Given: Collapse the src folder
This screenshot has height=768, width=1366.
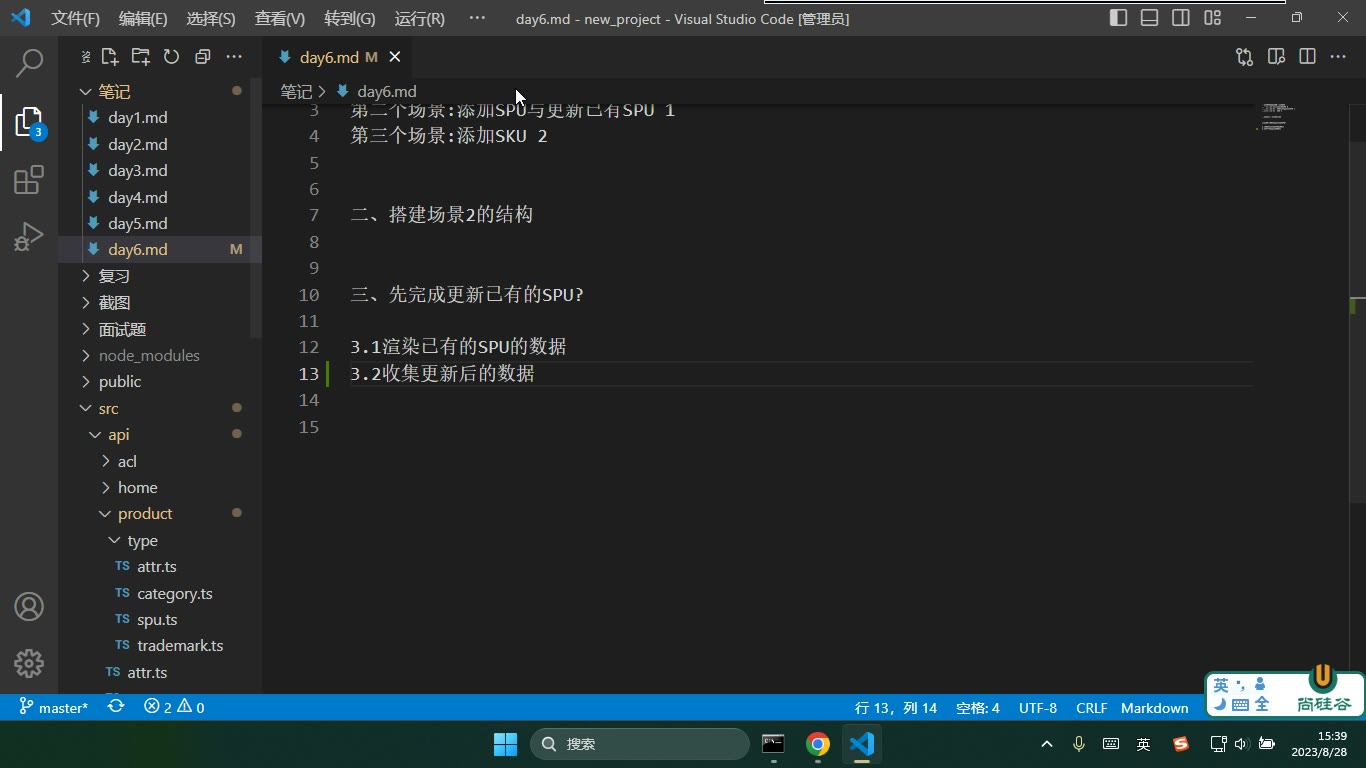Looking at the screenshot, I should [160, 408].
